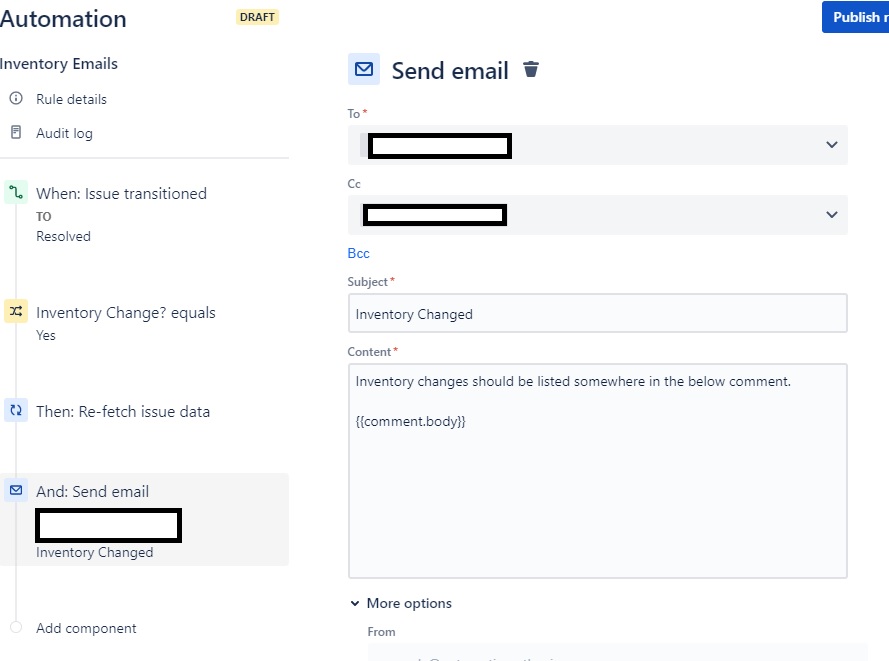
Task: Click the To recipients field
Action: coord(598,145)
